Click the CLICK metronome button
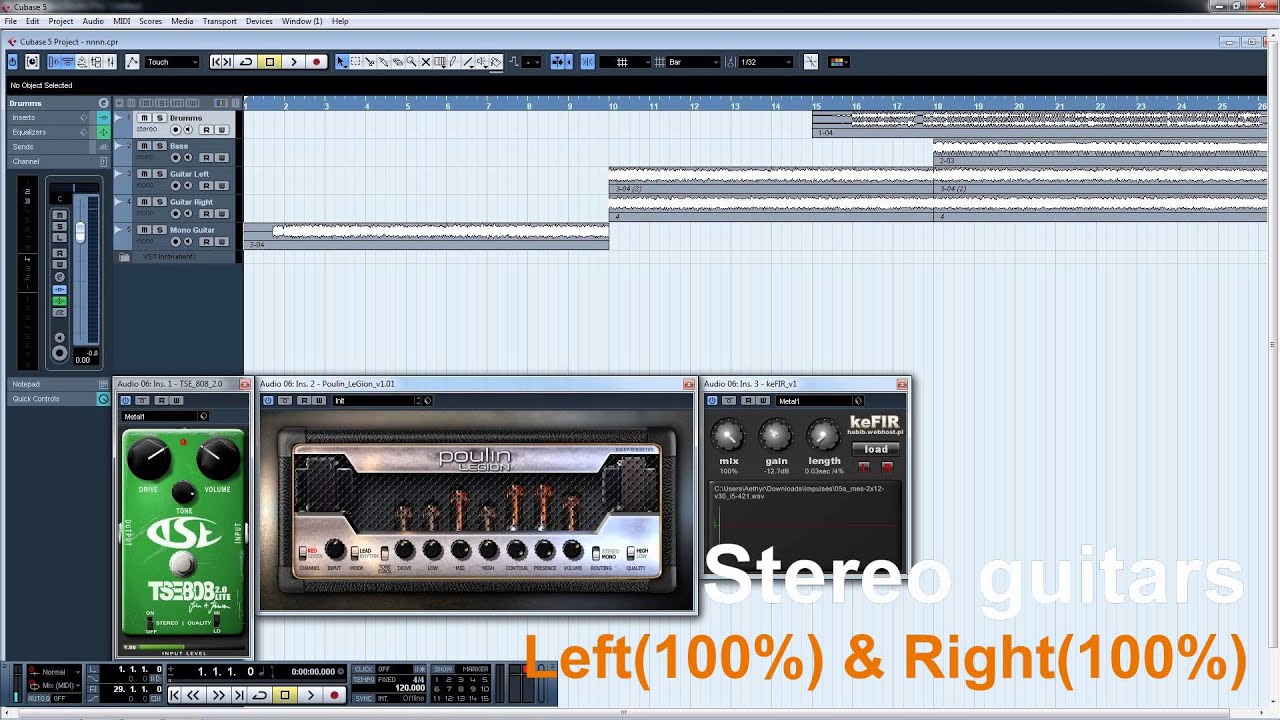1280x720 pixels. pos(363,669)
